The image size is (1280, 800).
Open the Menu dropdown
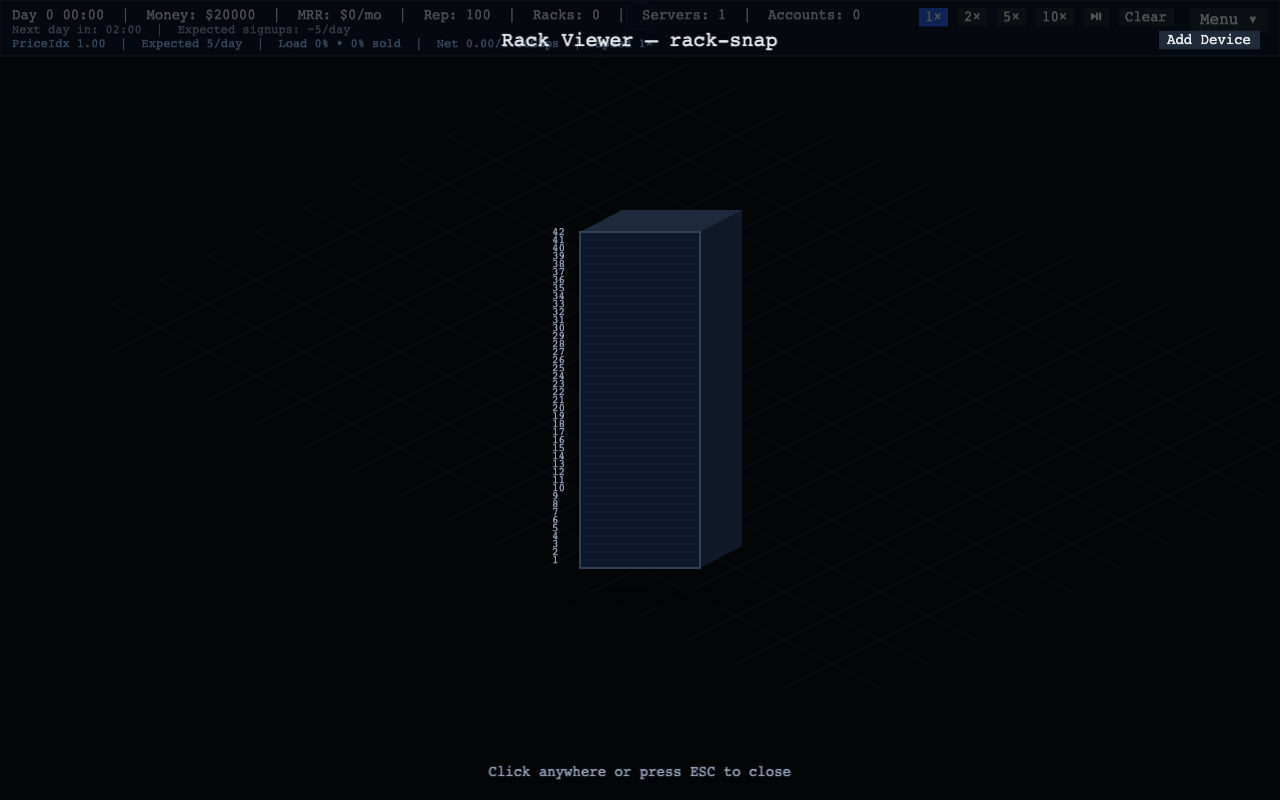tap(1228, 19)
